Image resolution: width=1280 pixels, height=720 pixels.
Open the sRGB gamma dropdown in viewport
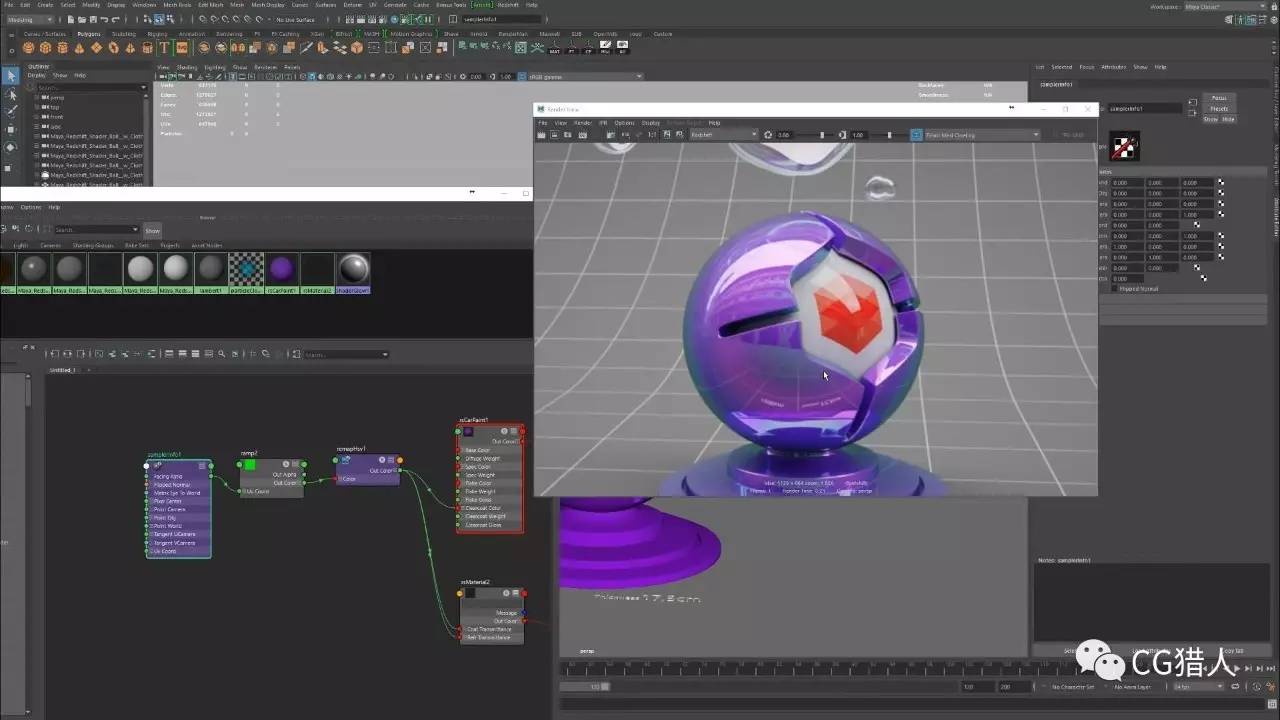coord(586,76)
